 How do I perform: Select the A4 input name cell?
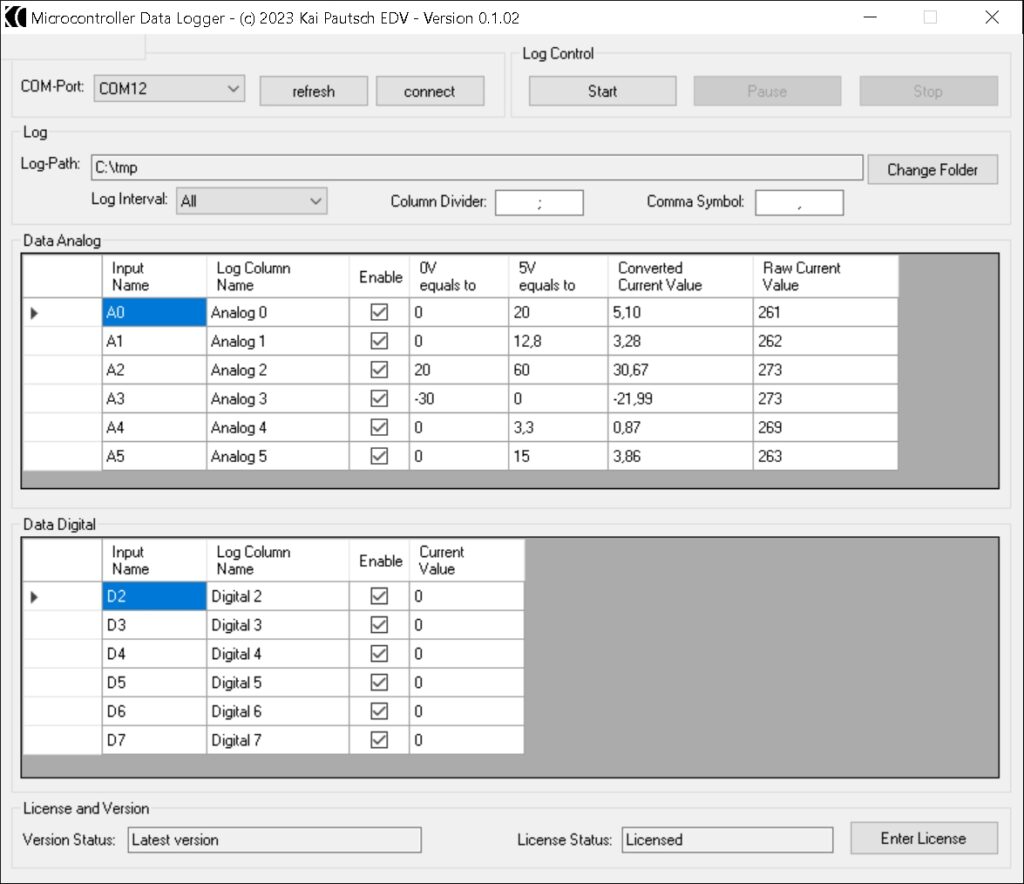(x=154, y=427)
